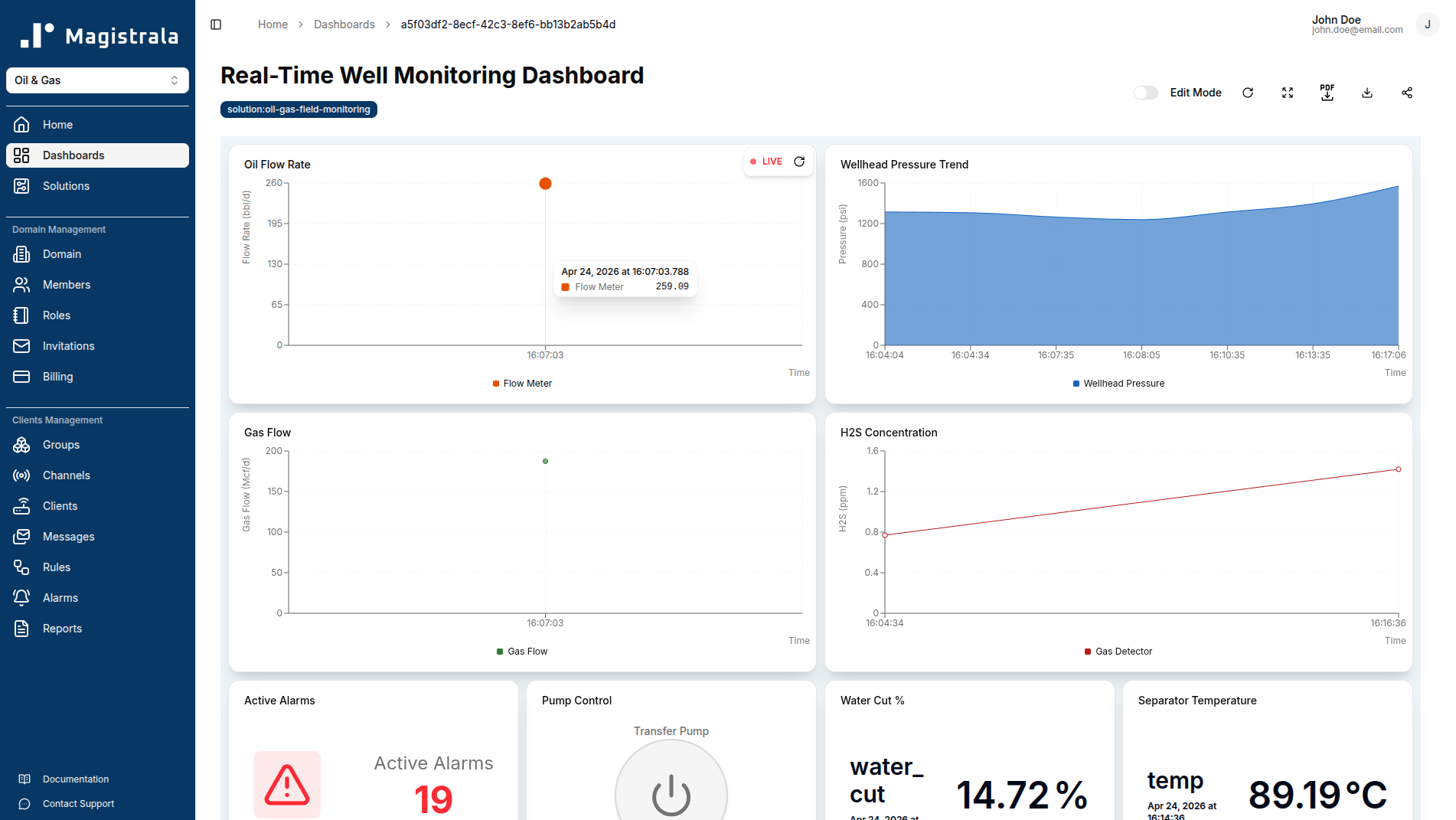Go to Home in sidebar
This screenshot has height=820, width=1456.
(97, 125)
